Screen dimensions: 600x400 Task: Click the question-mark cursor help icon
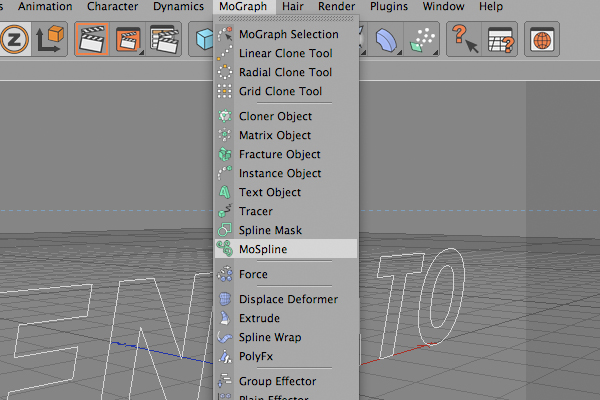(x=465, y=39)
